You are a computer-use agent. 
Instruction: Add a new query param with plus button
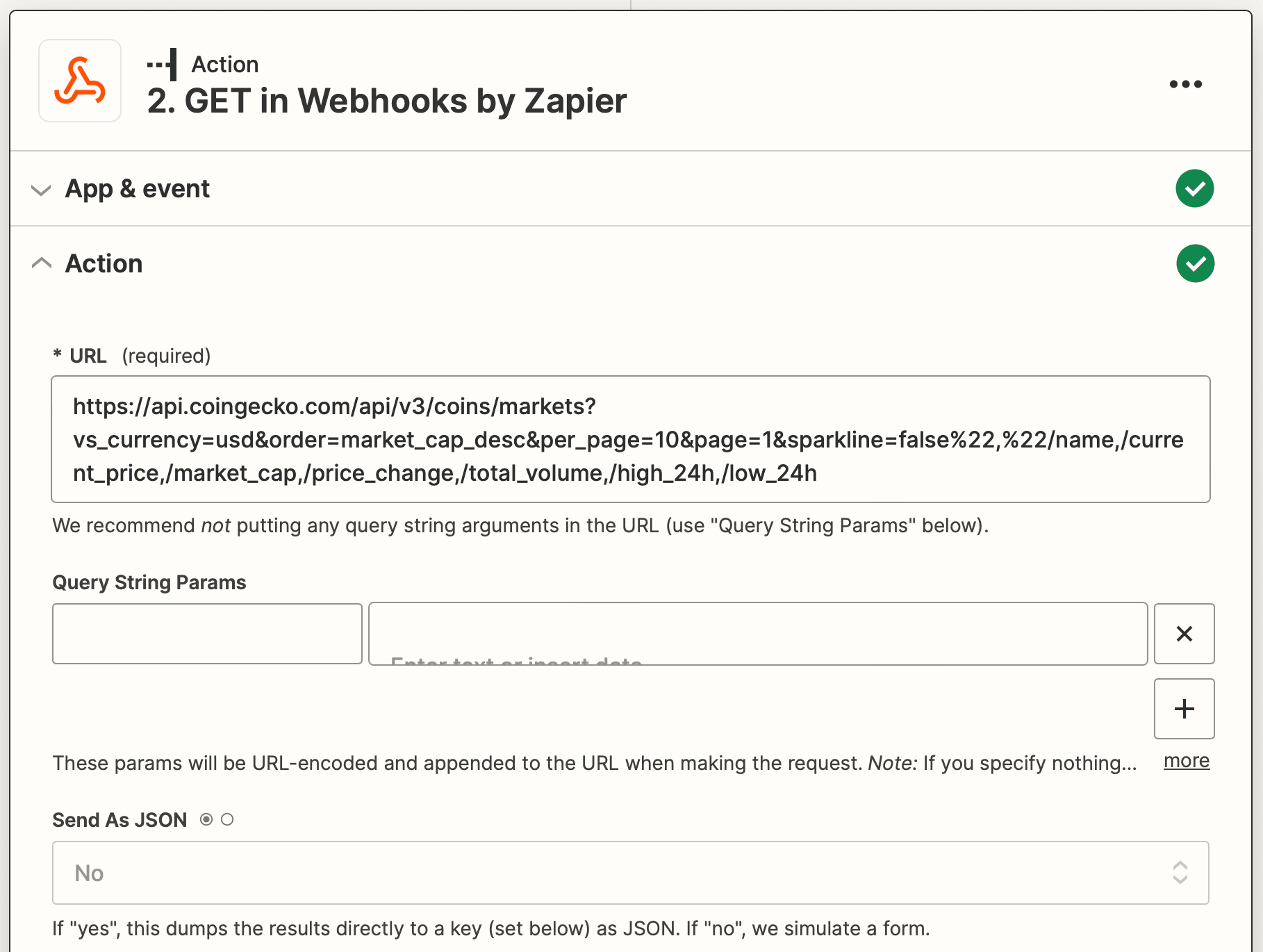pyautogui.click(x=1184, y=709)
